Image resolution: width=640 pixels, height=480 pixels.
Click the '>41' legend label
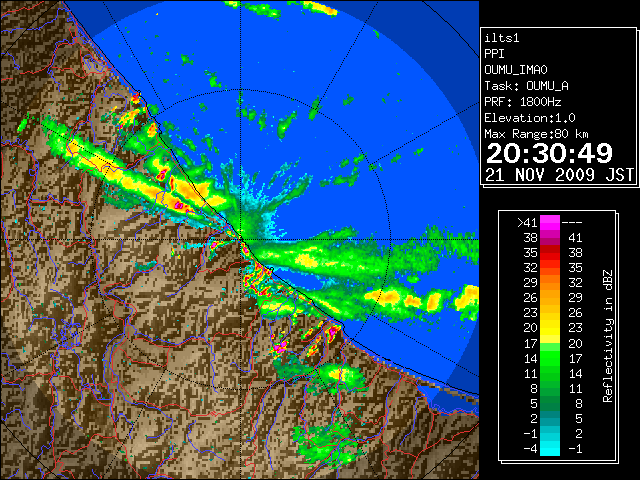[x=527, y=222]
